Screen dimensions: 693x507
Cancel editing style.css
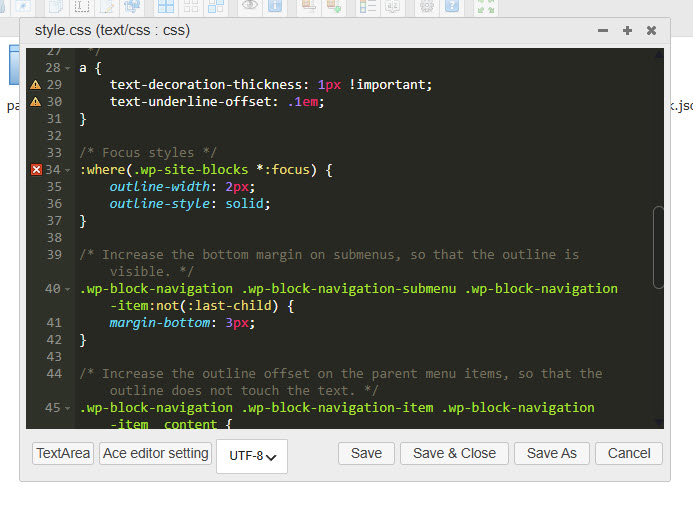(629, 454)
